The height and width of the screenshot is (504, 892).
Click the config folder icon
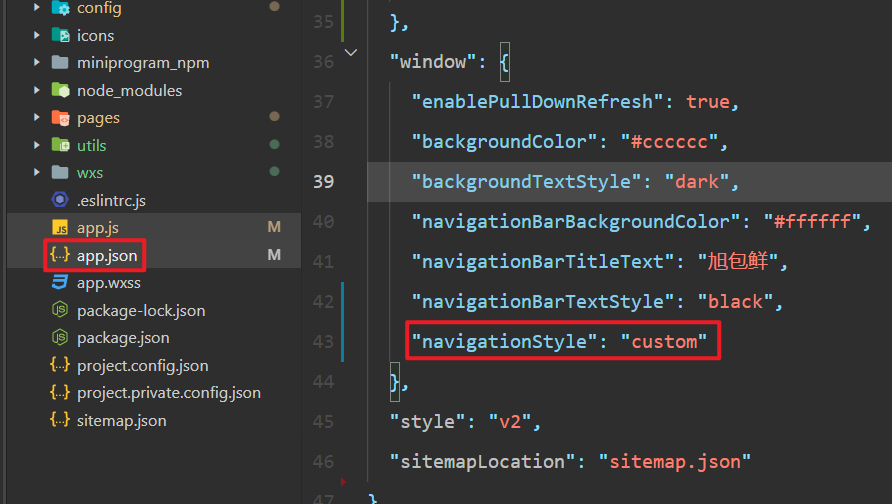(60, 7)
